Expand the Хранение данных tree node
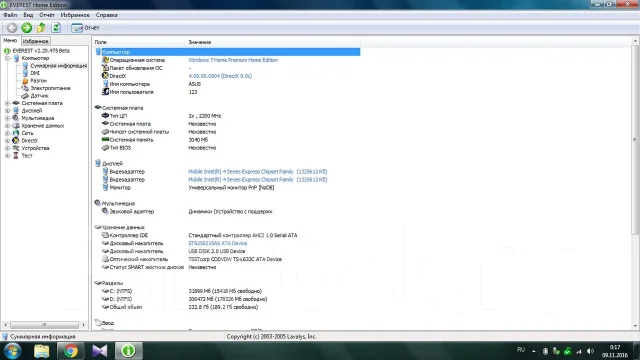The image size is (640, 360). tap(7, 126)
